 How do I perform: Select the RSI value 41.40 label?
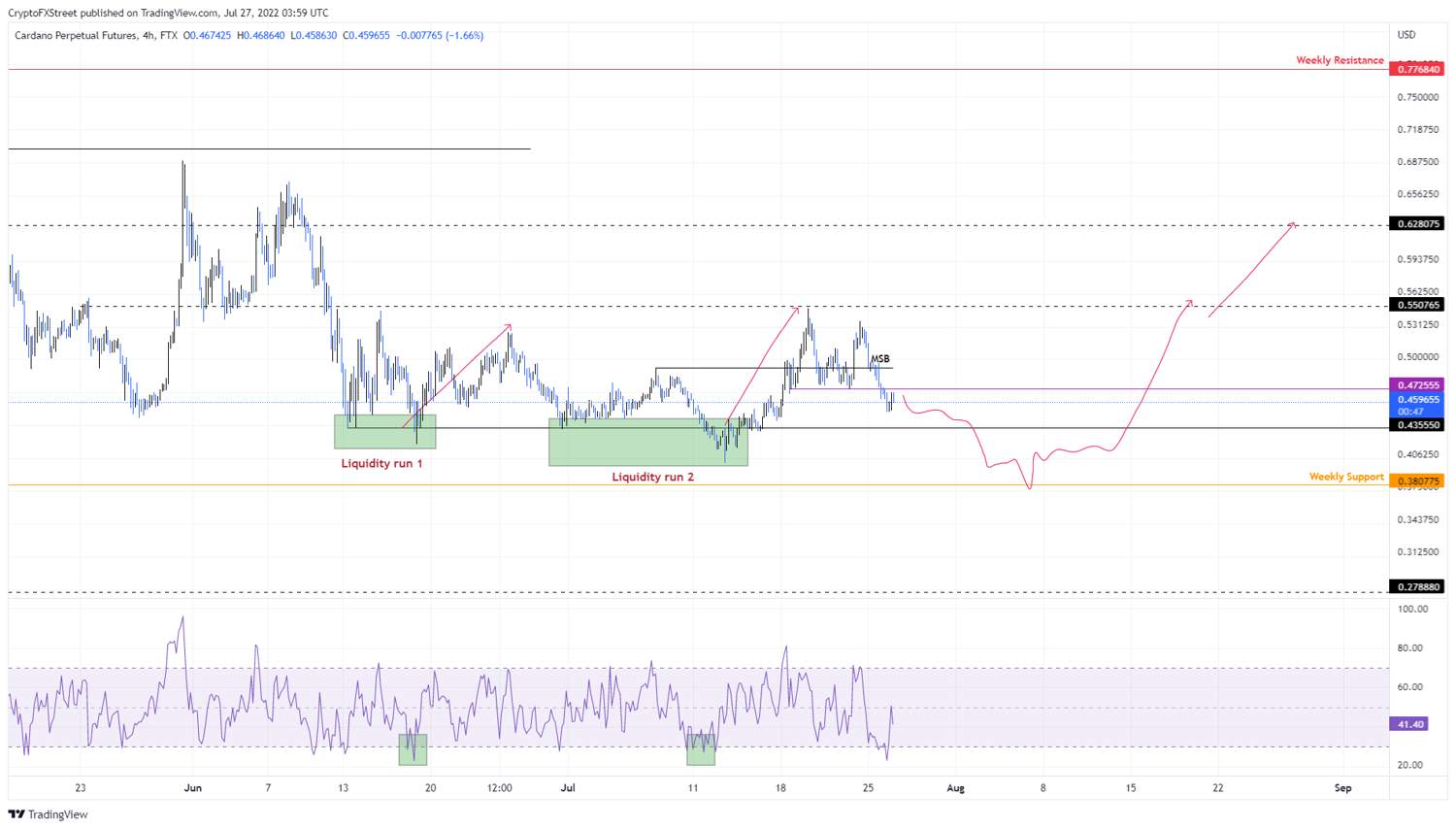pyautogui.click(x=1410, y=724)
